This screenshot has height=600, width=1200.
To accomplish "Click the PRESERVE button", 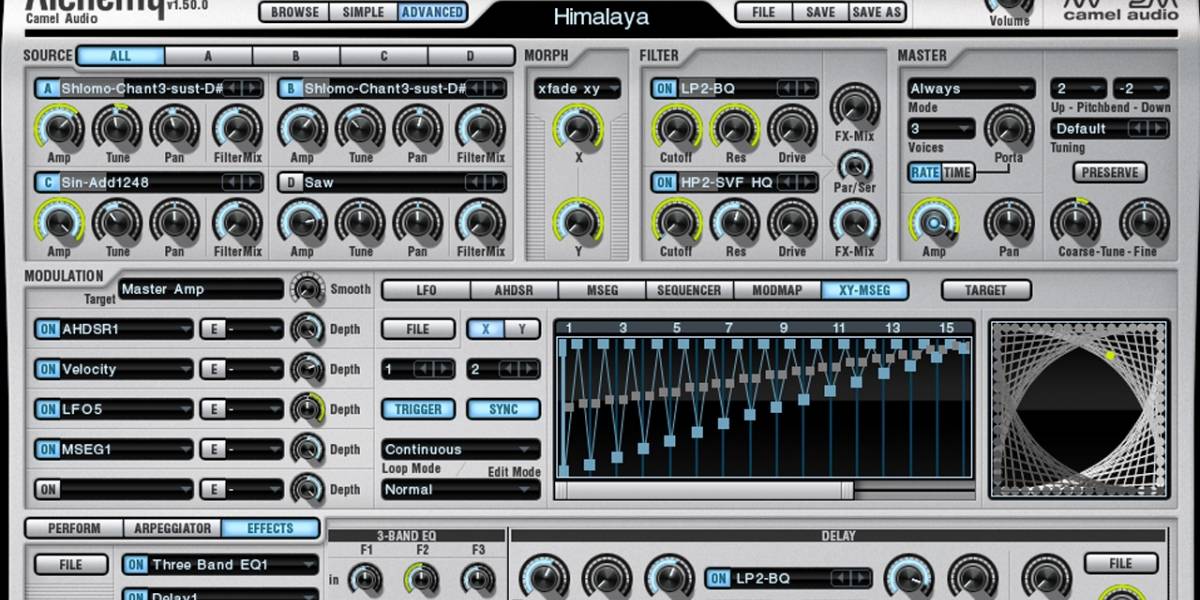I will [x=1110, y=172].
